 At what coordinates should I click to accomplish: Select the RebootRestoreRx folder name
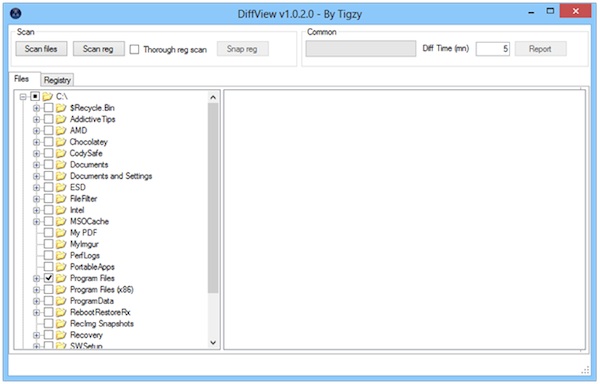tap(100, 312)
